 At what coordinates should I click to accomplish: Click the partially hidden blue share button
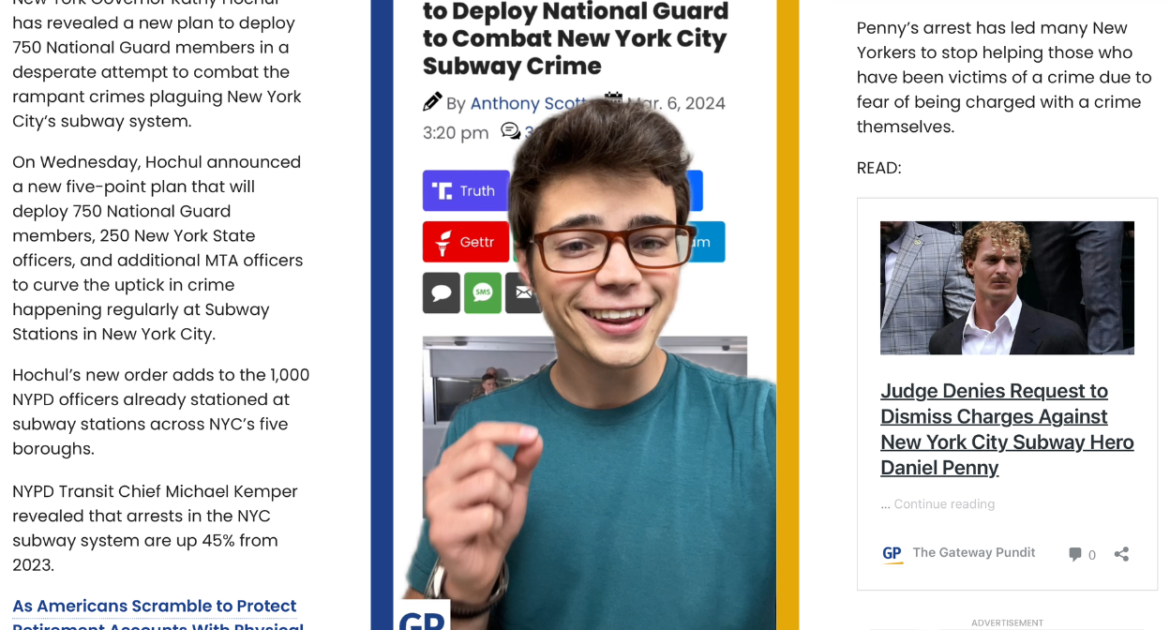[694, 190]
